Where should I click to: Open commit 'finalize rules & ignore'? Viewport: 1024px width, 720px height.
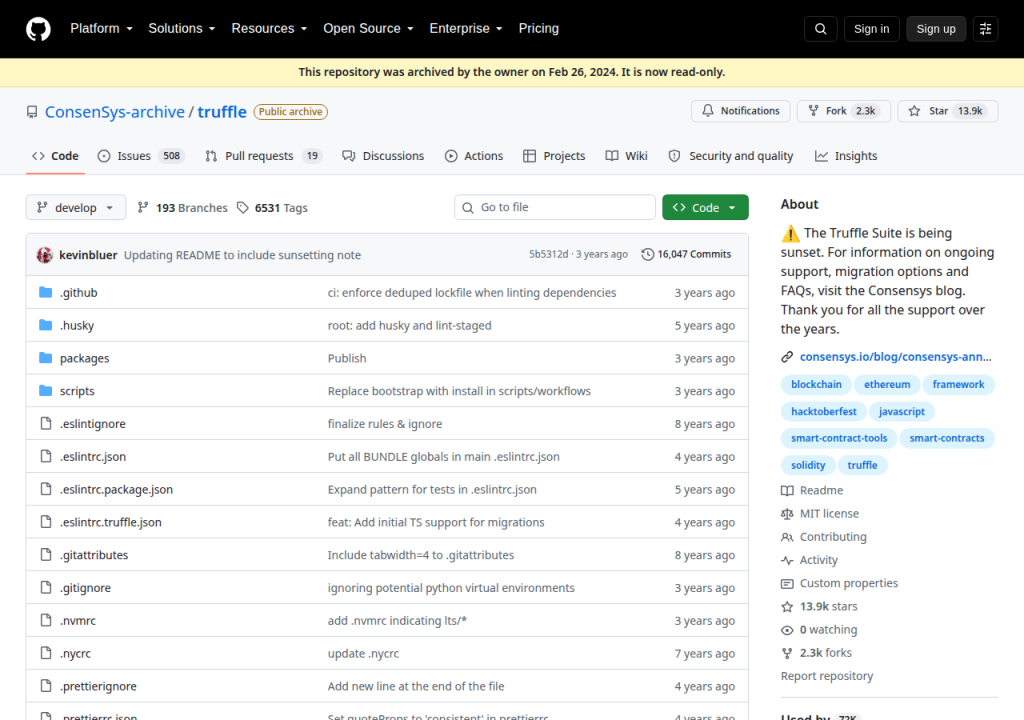coord(385,423)
